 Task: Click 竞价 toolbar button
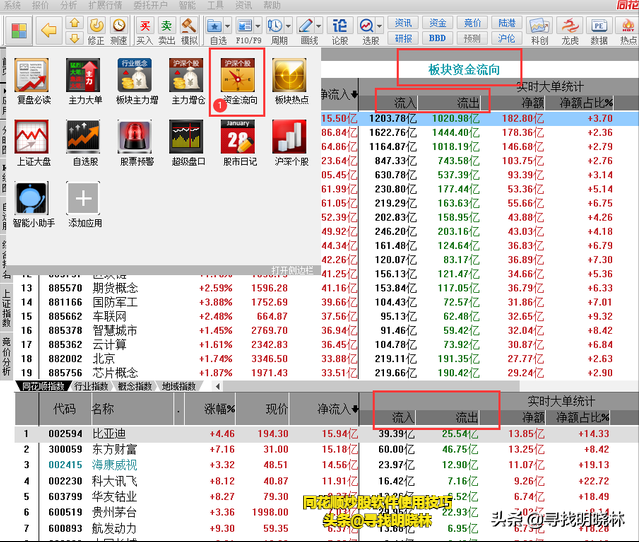[472, 23]
